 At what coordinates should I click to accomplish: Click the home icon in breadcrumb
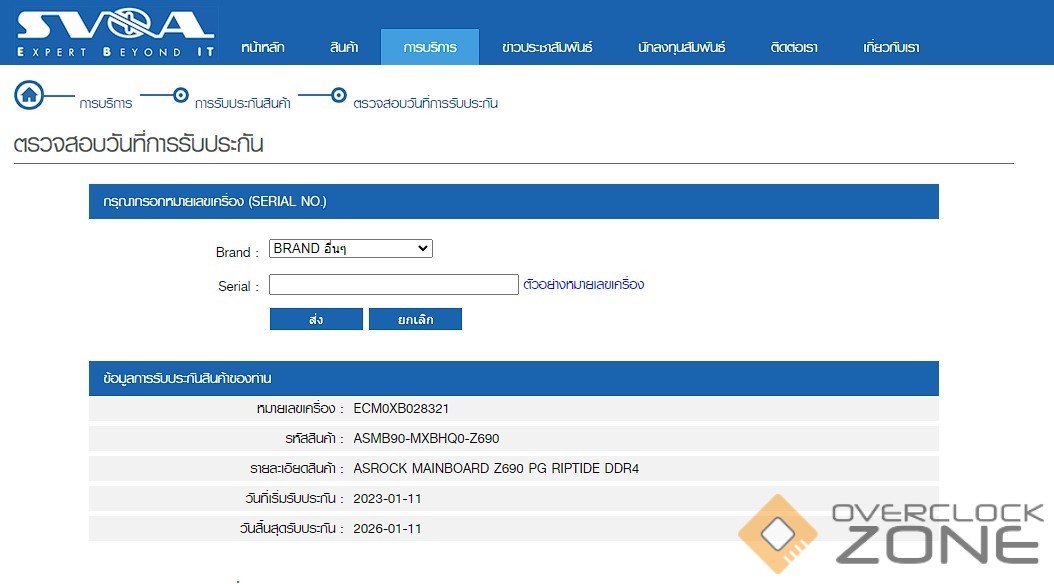pos(29,95)
